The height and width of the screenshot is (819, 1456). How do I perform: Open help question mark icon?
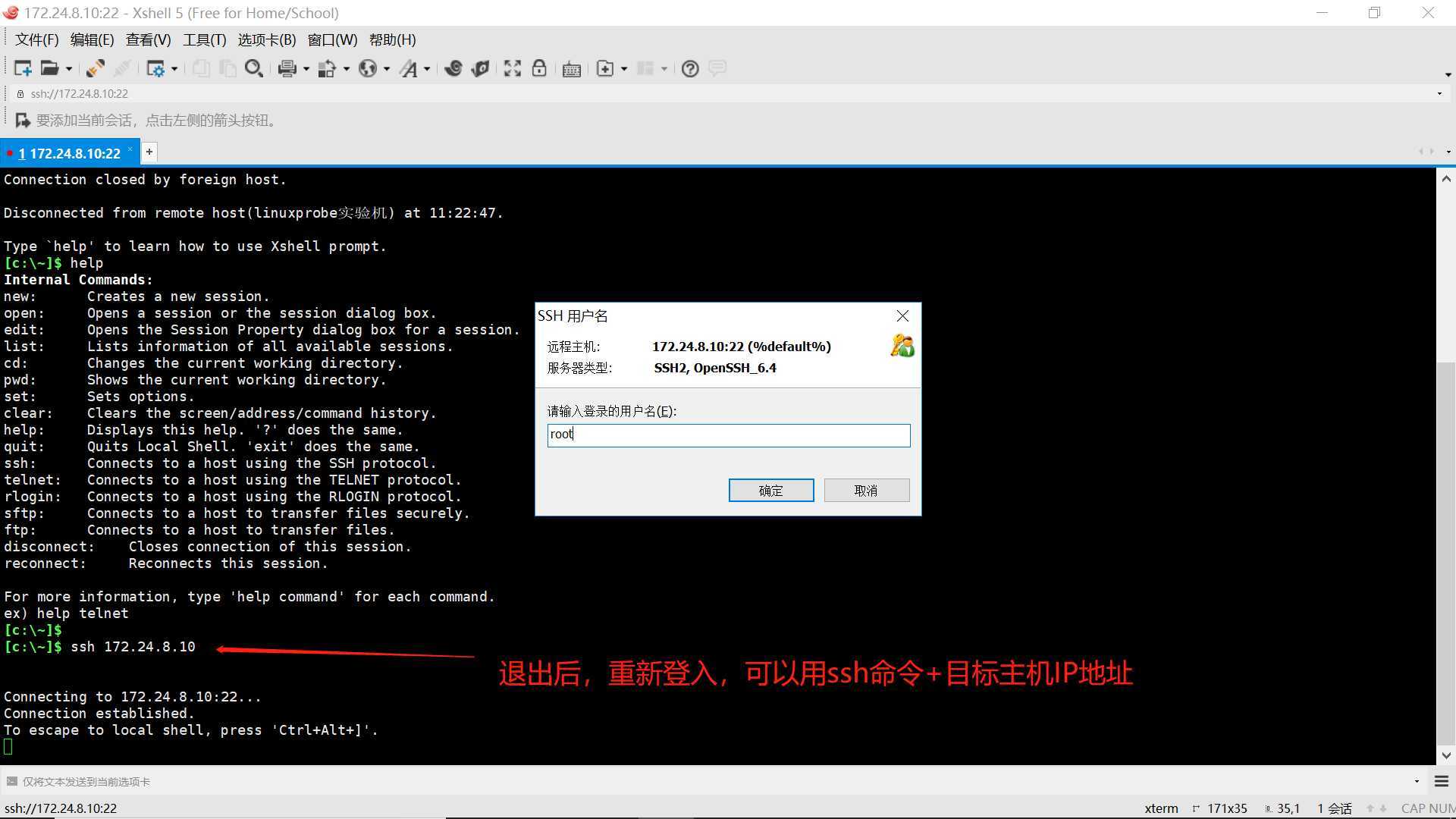pos(690,68)
